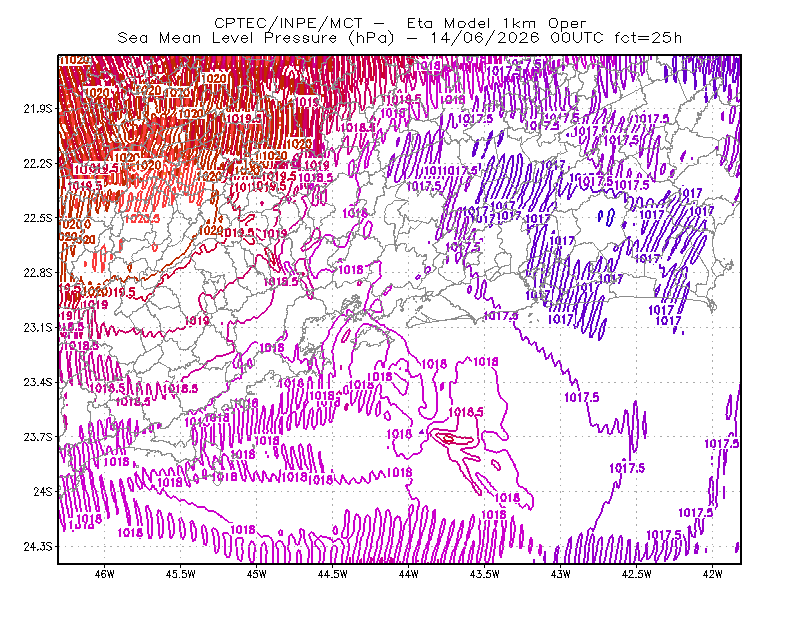Click the 44W longitude axis label
800x618 pixels.
(409, 574)
